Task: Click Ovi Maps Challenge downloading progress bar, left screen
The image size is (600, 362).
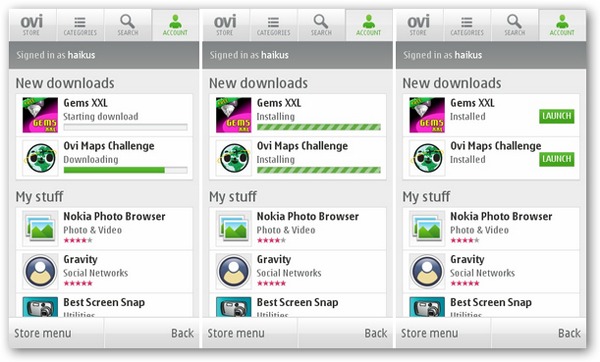Action: (126, 170)
